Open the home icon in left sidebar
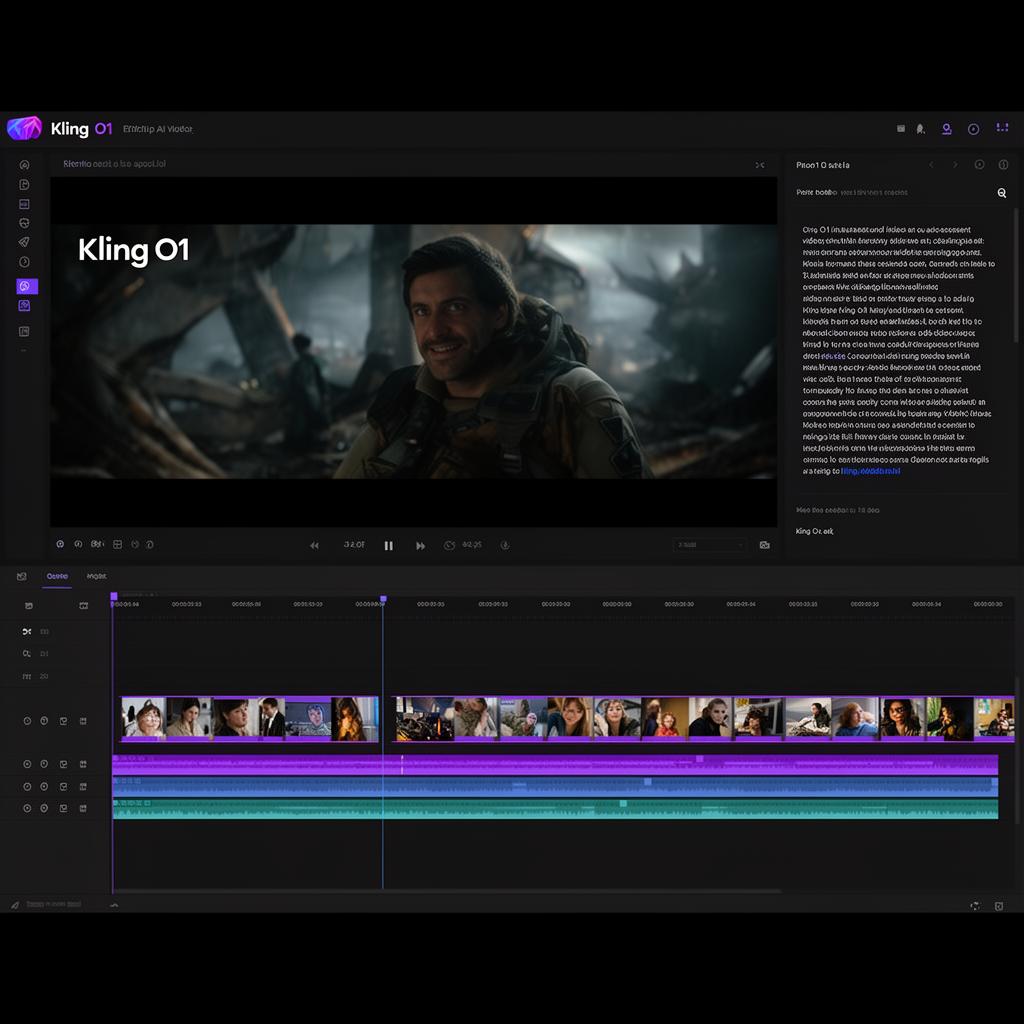 (25, 165)
